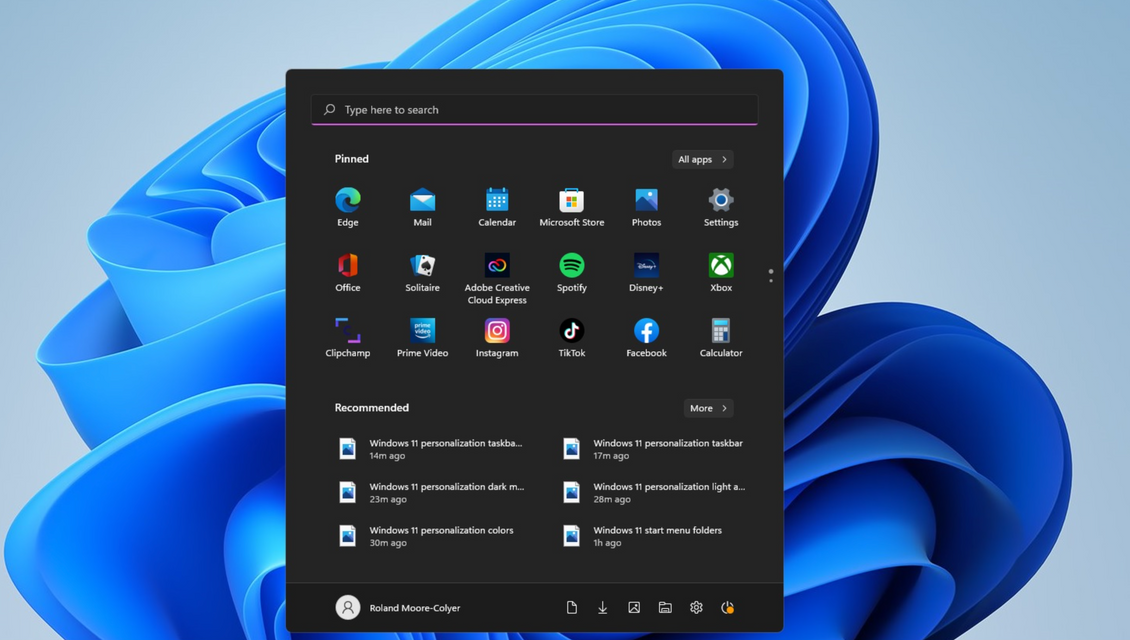Viewport: 1130px width, 640px height.
Task: Open 'Windows 11 personalization dark m...' file
Action: click(x=431, y=492)
